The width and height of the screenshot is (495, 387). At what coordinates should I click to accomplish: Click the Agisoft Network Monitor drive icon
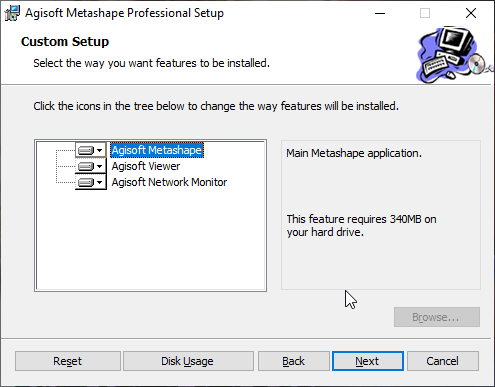(x=86, y=182)
